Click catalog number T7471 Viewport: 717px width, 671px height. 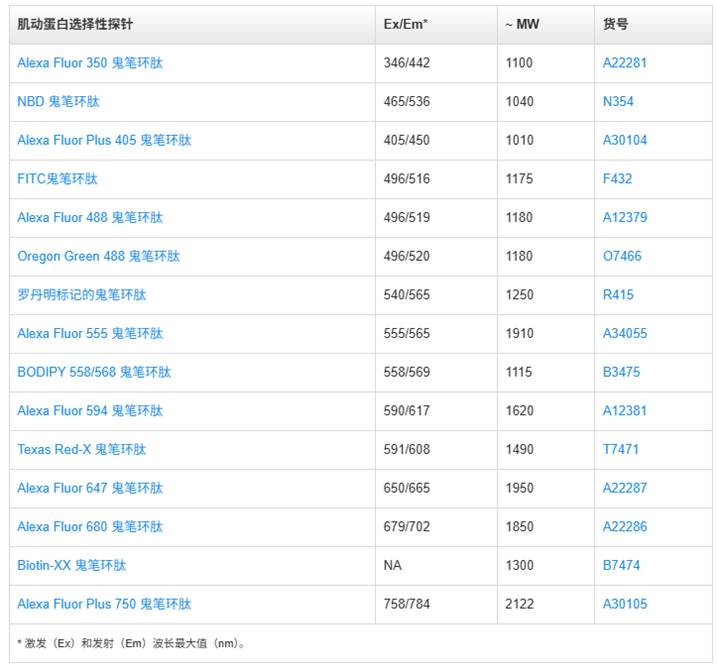point(621,449)
